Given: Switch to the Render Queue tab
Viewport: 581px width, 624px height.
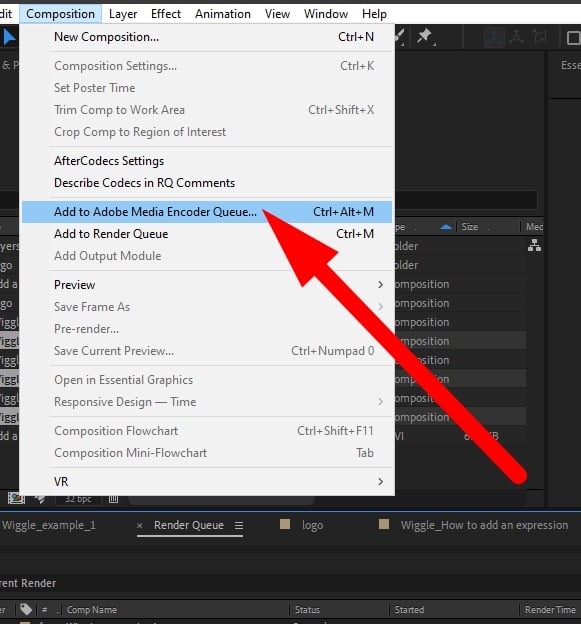Looking at the screenshot, I should pos(189,525).
